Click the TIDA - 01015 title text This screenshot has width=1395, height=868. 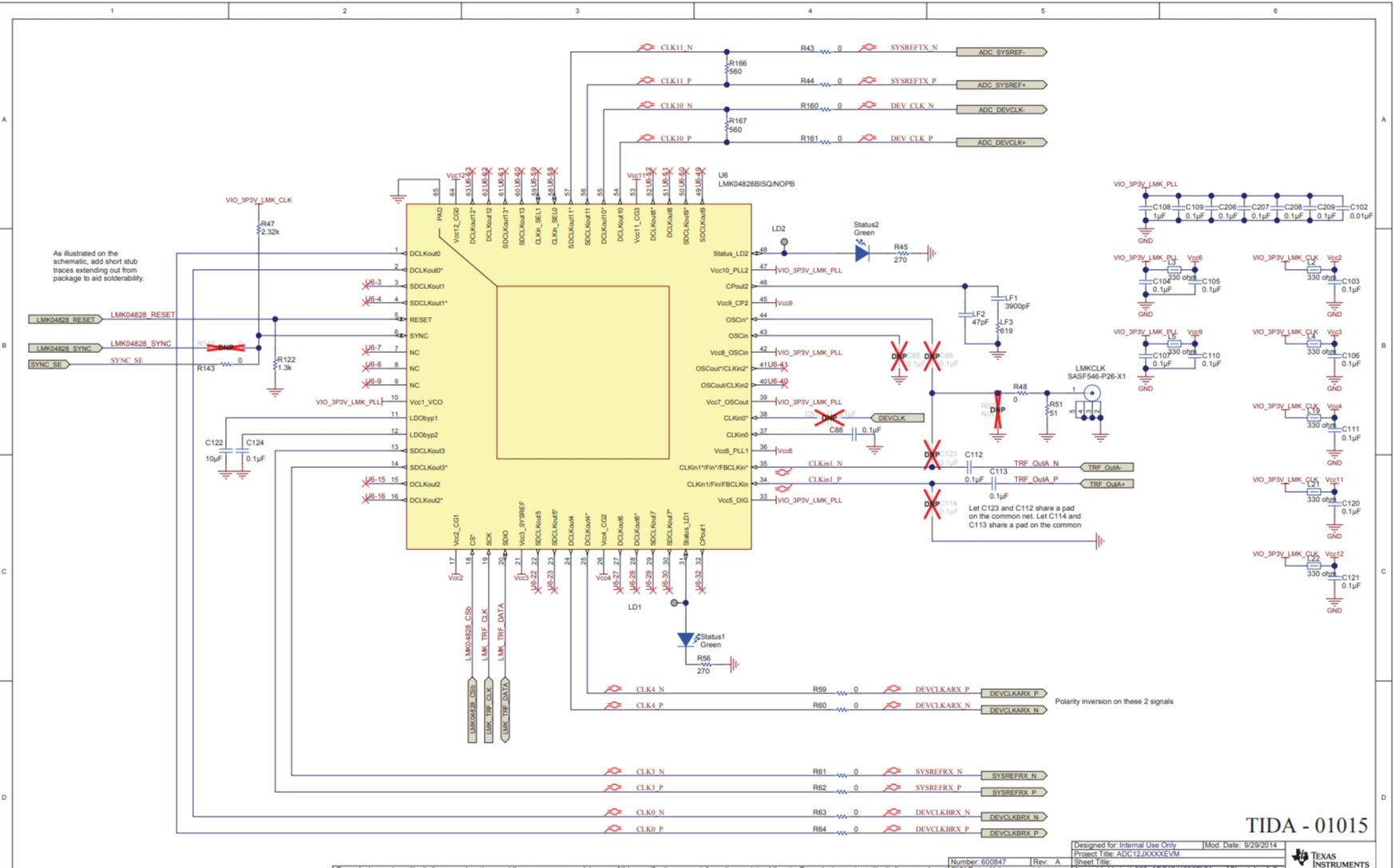pos(1306,825)
